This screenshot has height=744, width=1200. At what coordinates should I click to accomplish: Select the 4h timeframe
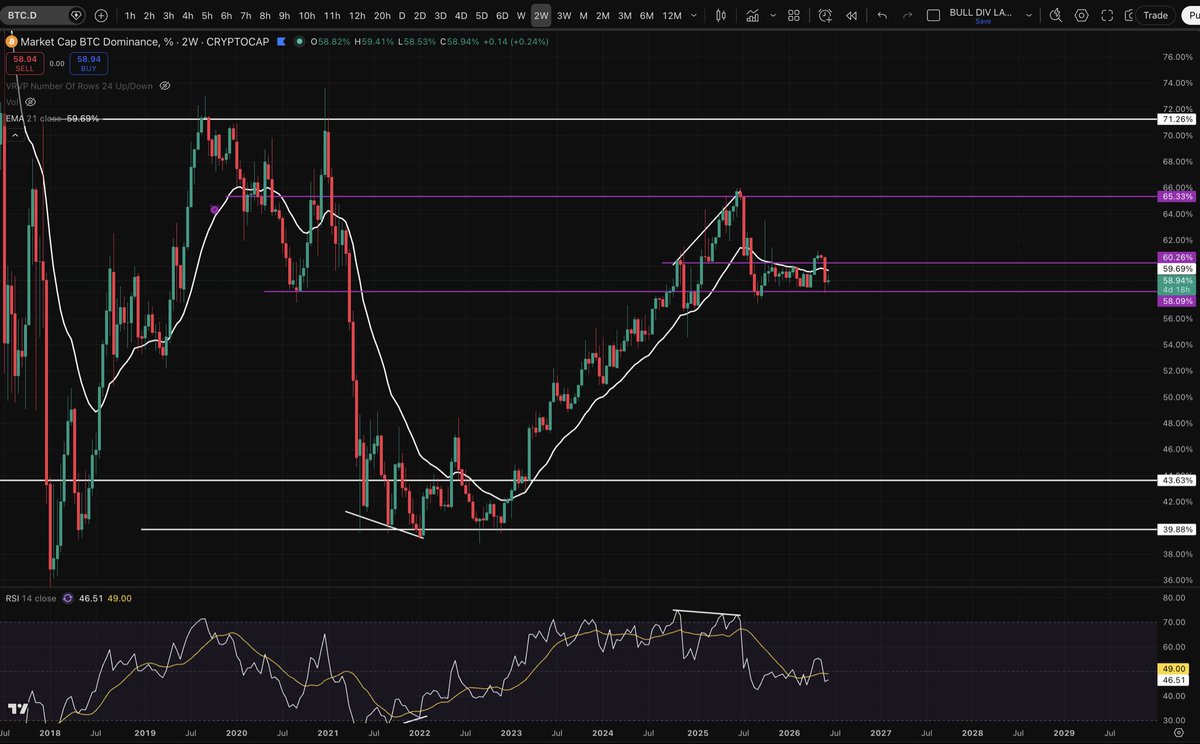[188, 15]
